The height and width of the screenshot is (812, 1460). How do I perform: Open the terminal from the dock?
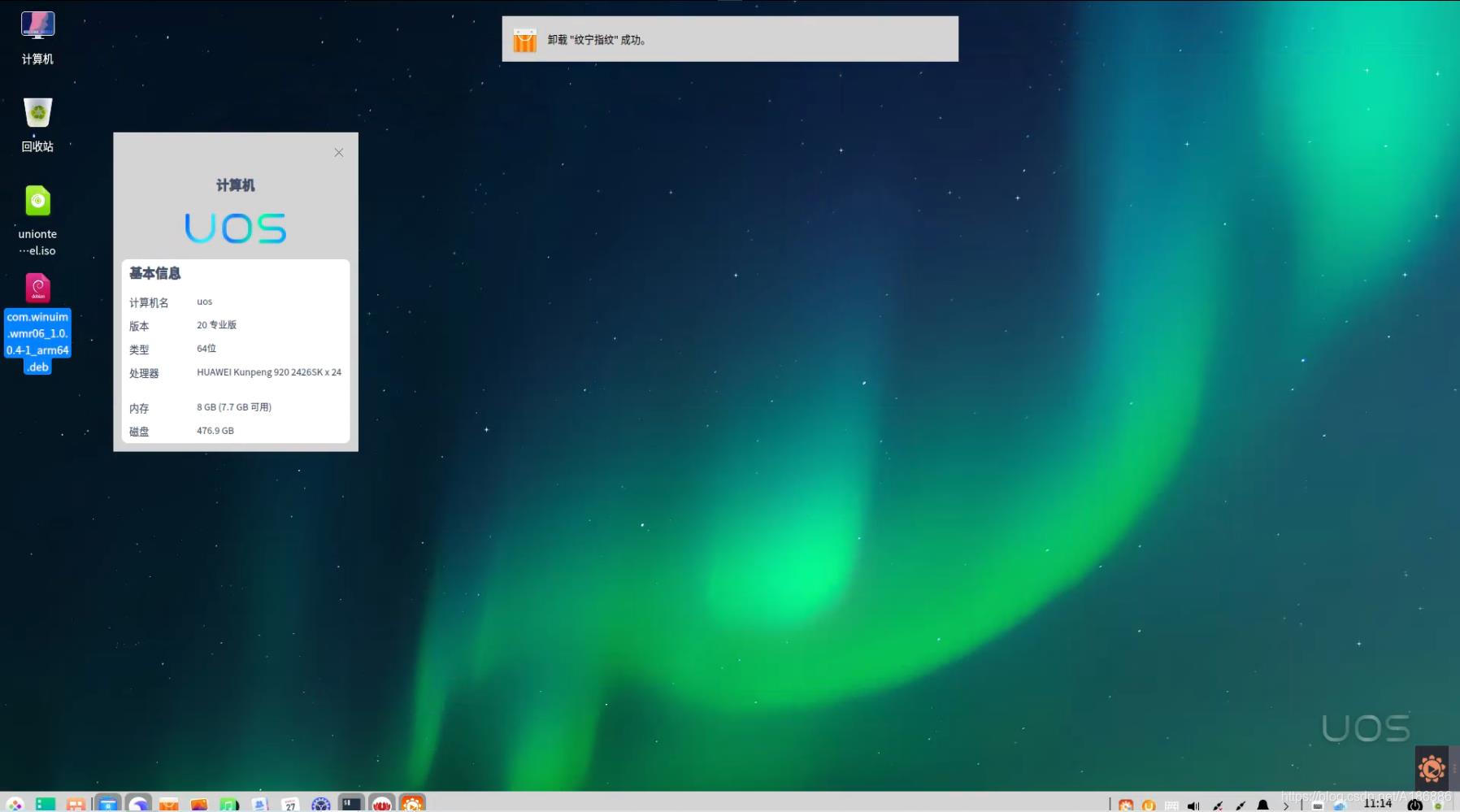click(x=351, y=804)
